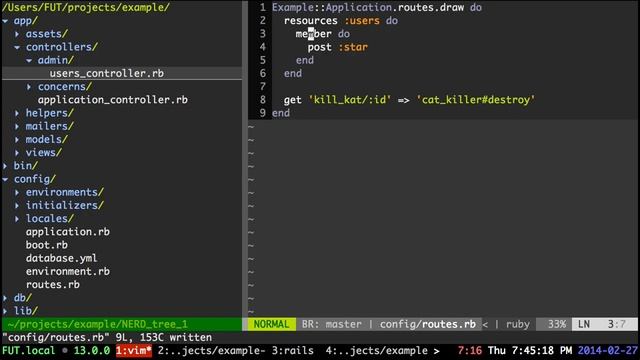Select the models/ folder name
The height and width of the screenshot is (360, 640).
pyautogui.click(x=47, y=140)
